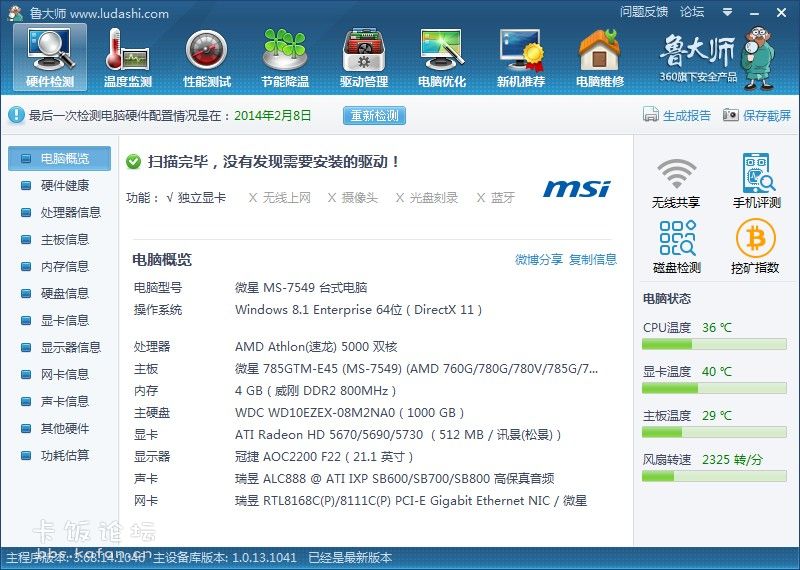Open 电脑优化 PC optimization
This screenshot has height=570, width=800.
pyautogui.click(x=442, y=58)
